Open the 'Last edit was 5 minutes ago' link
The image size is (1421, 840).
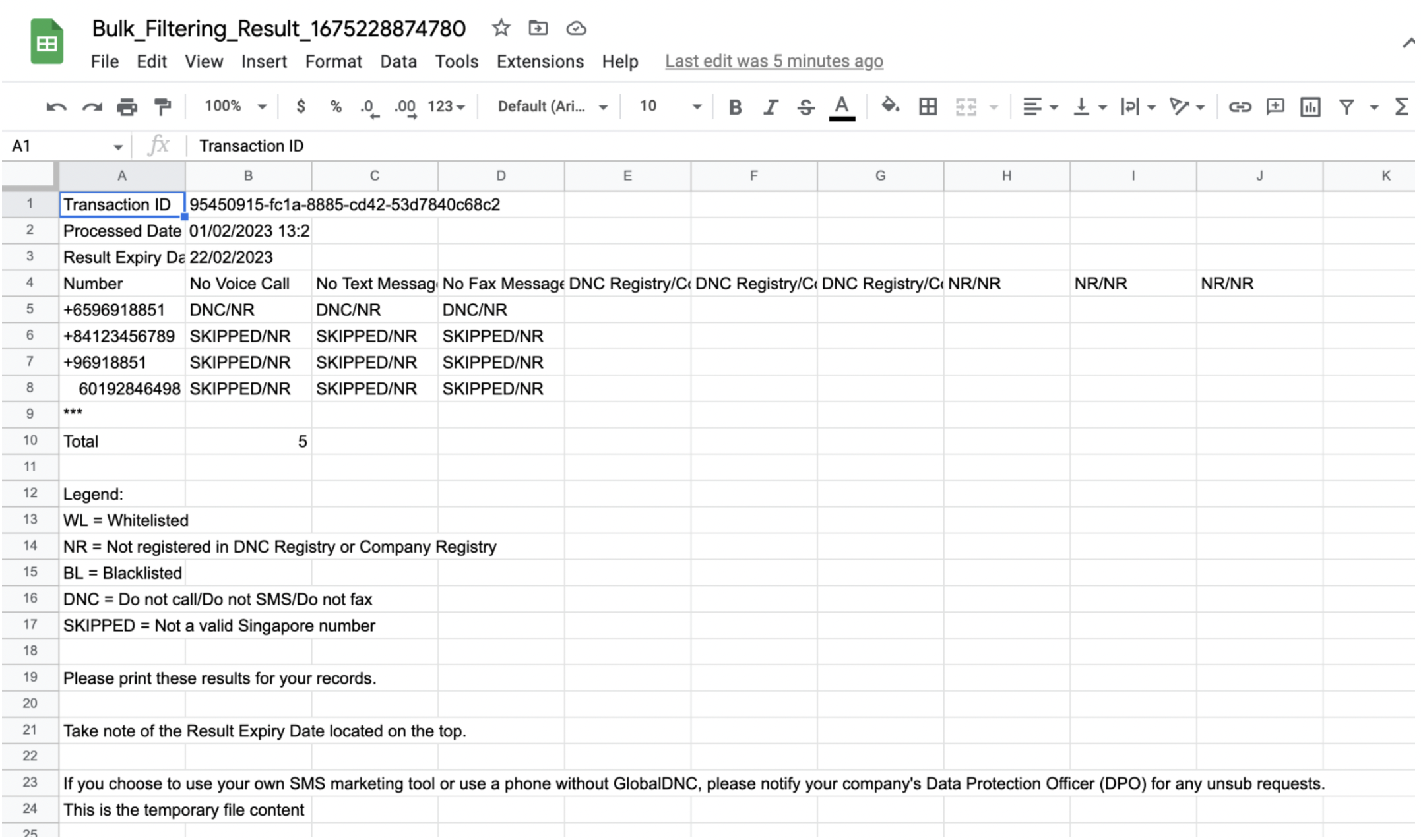[x=774, y=61]
